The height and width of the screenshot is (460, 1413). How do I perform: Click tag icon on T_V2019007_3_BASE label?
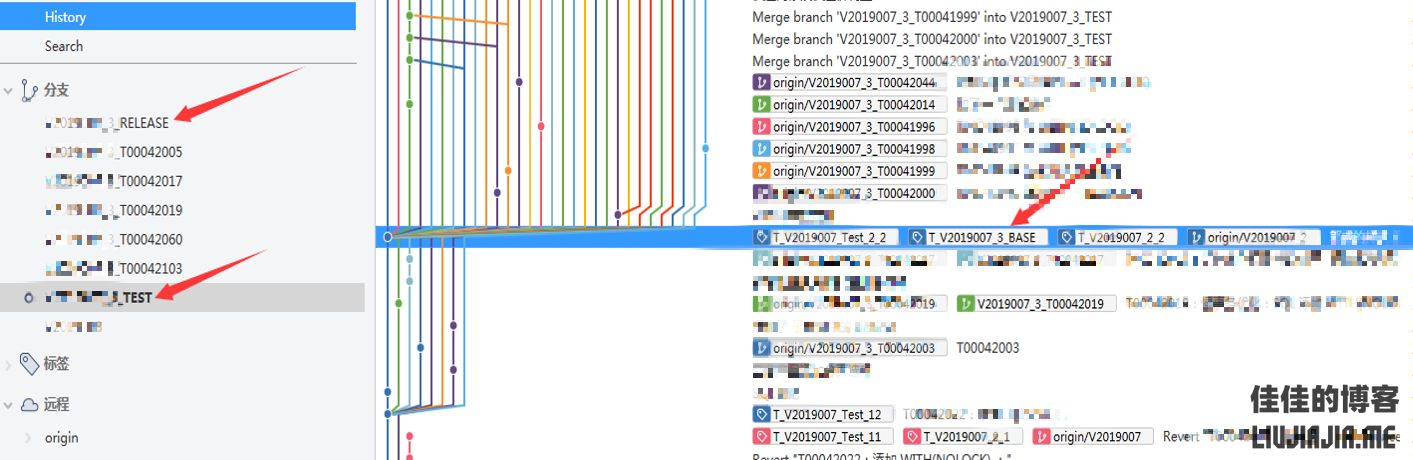click(x=917, y=237)
